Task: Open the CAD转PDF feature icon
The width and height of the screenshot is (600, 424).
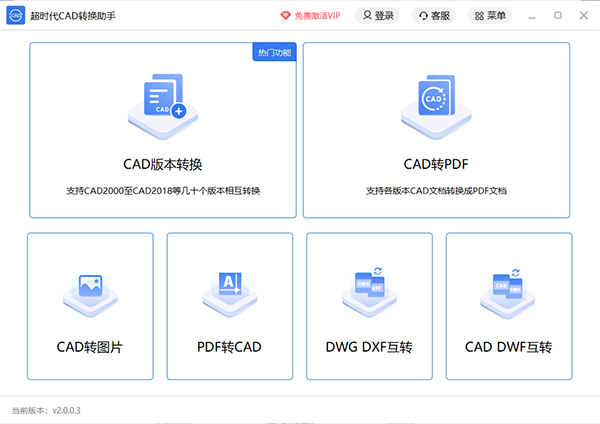Action: [x=435, y=103]
